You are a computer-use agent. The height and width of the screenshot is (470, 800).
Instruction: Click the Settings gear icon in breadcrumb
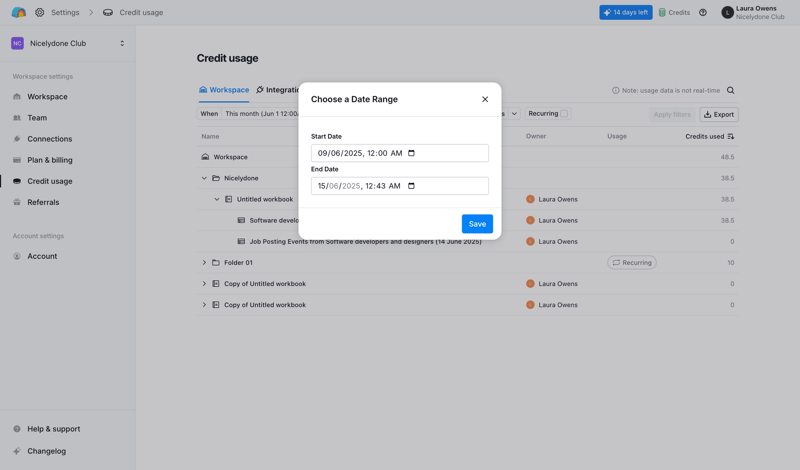pos(39,12)
